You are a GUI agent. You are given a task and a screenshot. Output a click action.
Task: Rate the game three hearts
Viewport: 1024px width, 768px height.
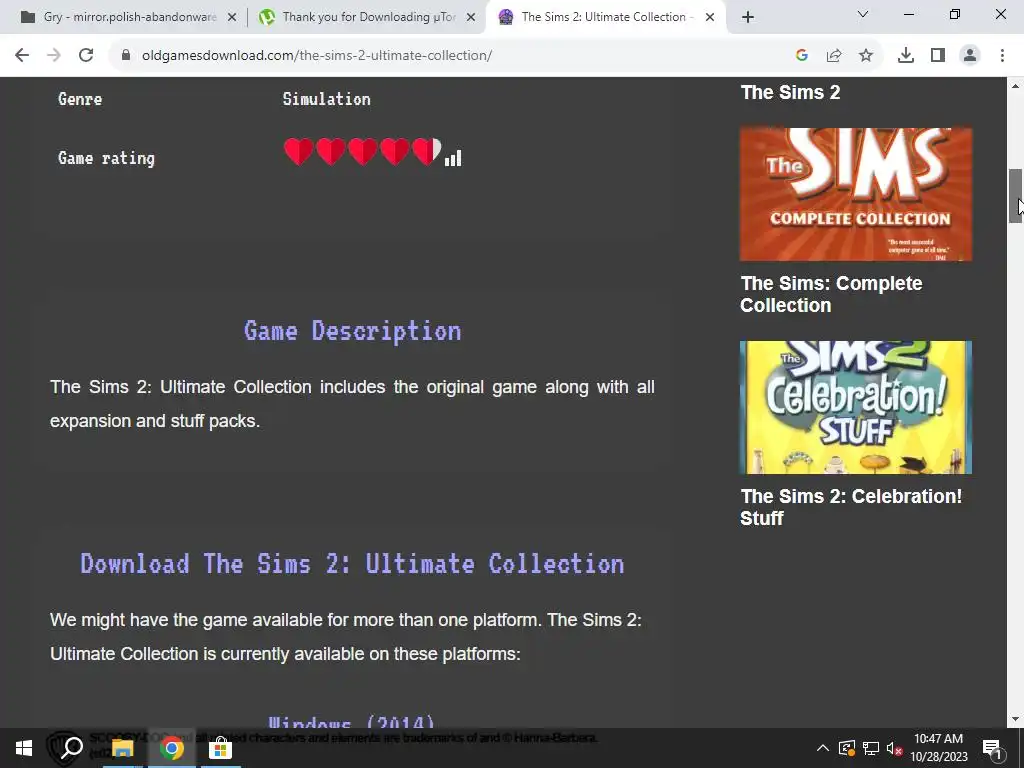pos(362,152)
